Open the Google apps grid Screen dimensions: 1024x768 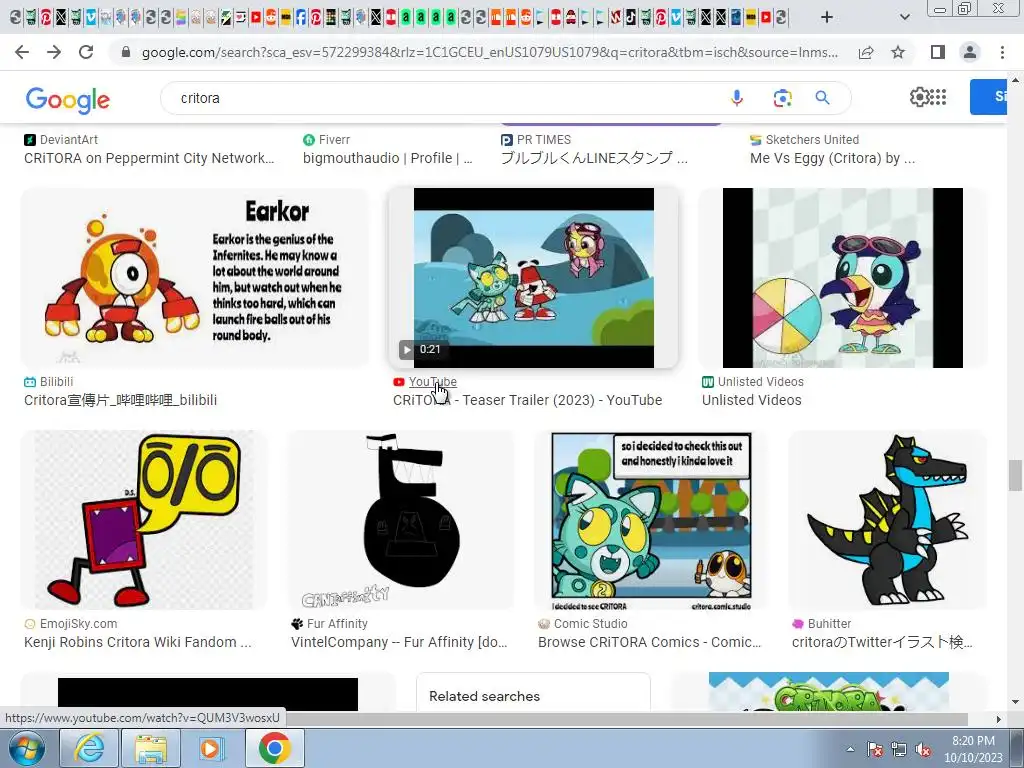938,97
